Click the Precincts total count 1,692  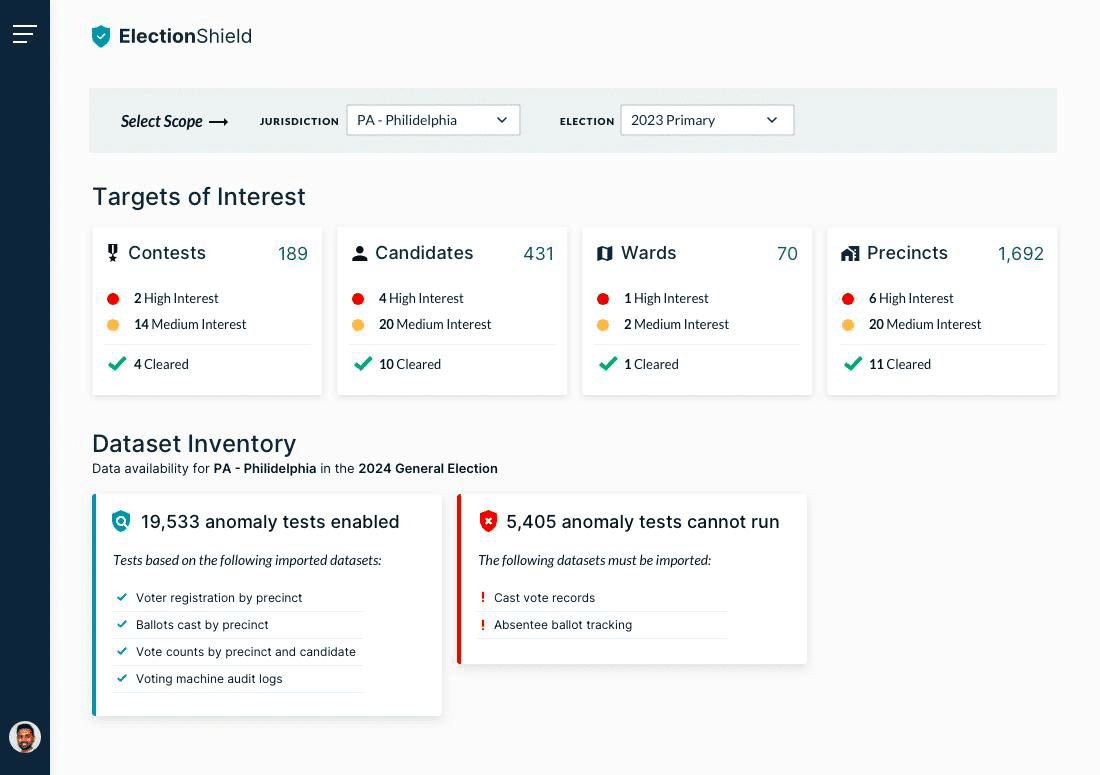1021,253
